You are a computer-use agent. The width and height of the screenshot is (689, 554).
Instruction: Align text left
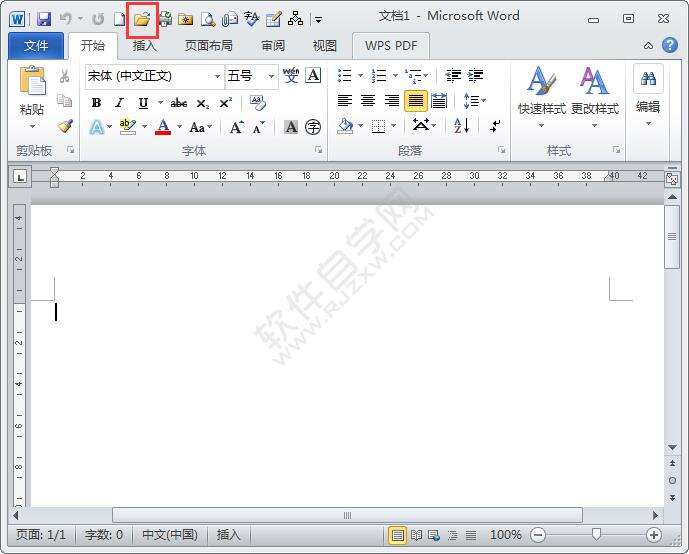point(344,101)
